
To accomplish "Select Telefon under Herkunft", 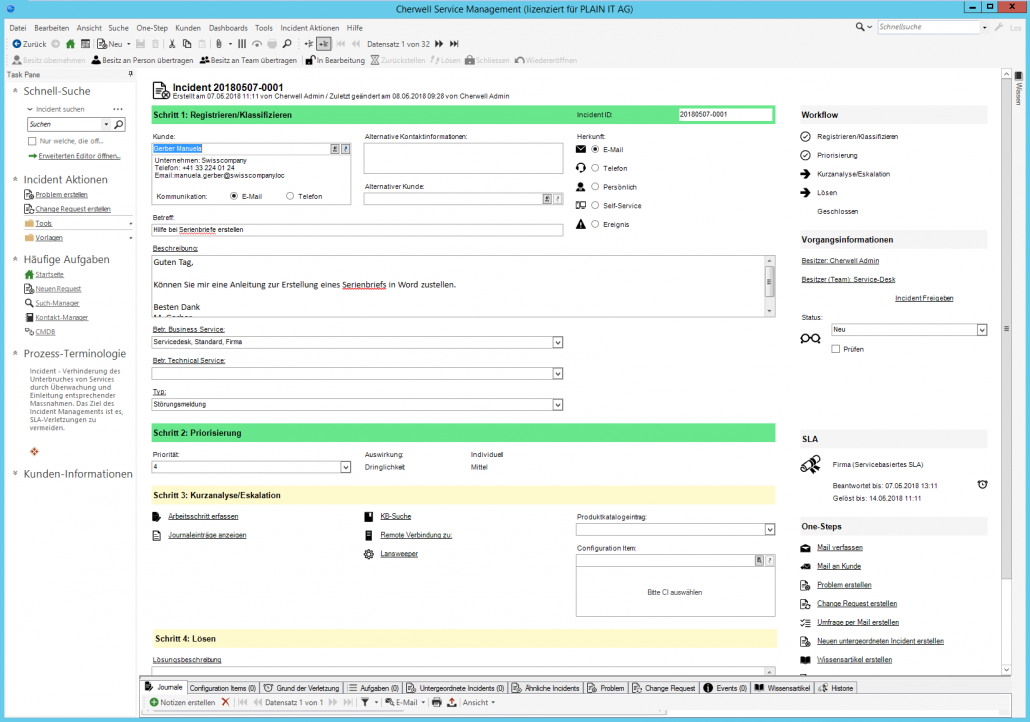I will (595, 168).
